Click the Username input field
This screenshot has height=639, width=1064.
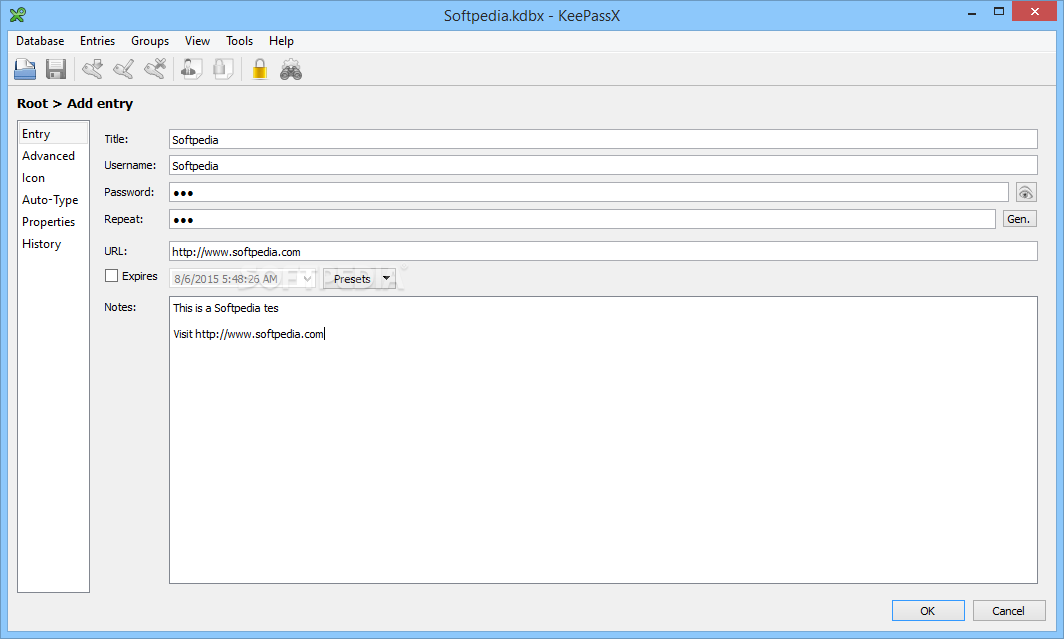click(x=603, y=166)
